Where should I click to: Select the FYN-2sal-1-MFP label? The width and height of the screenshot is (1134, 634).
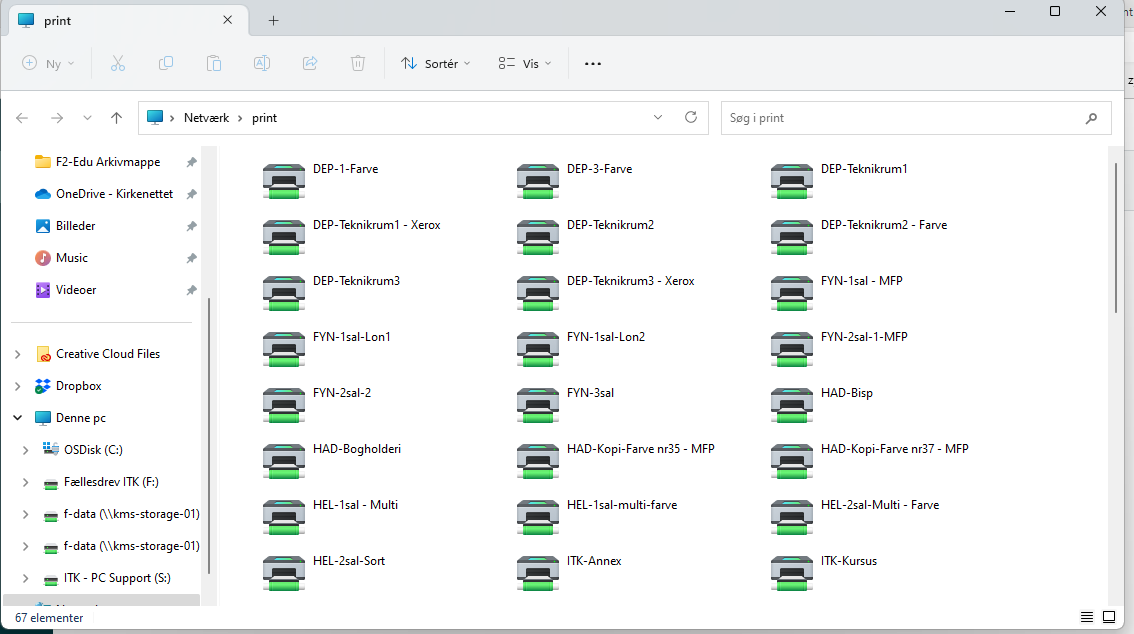pos(864,337)
